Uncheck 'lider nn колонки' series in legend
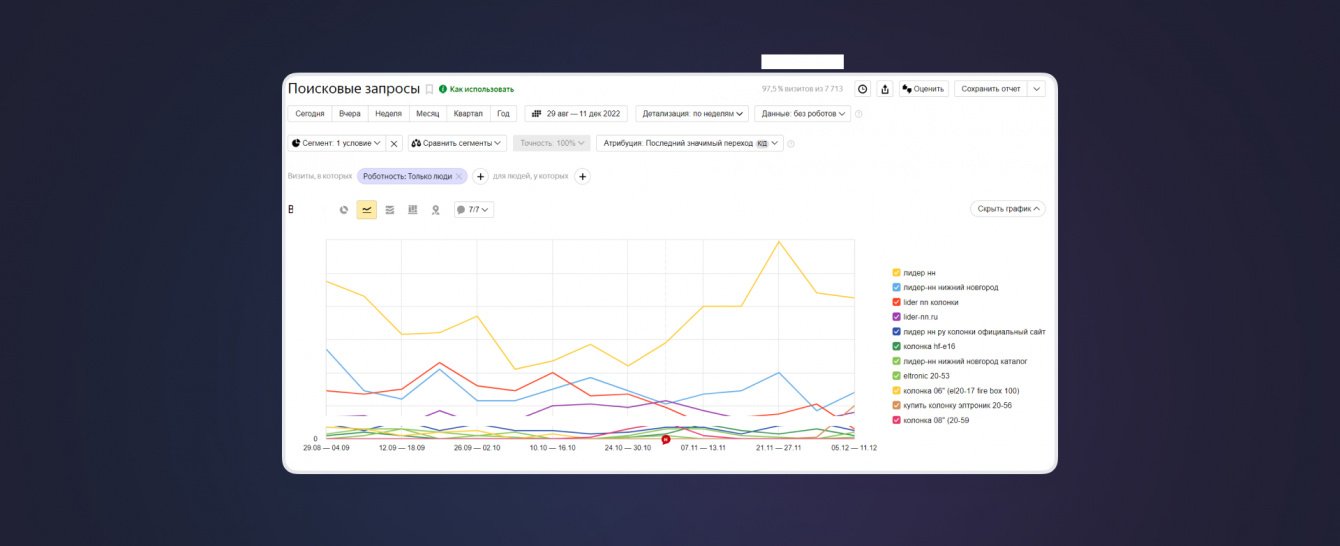 pos(897,302)
